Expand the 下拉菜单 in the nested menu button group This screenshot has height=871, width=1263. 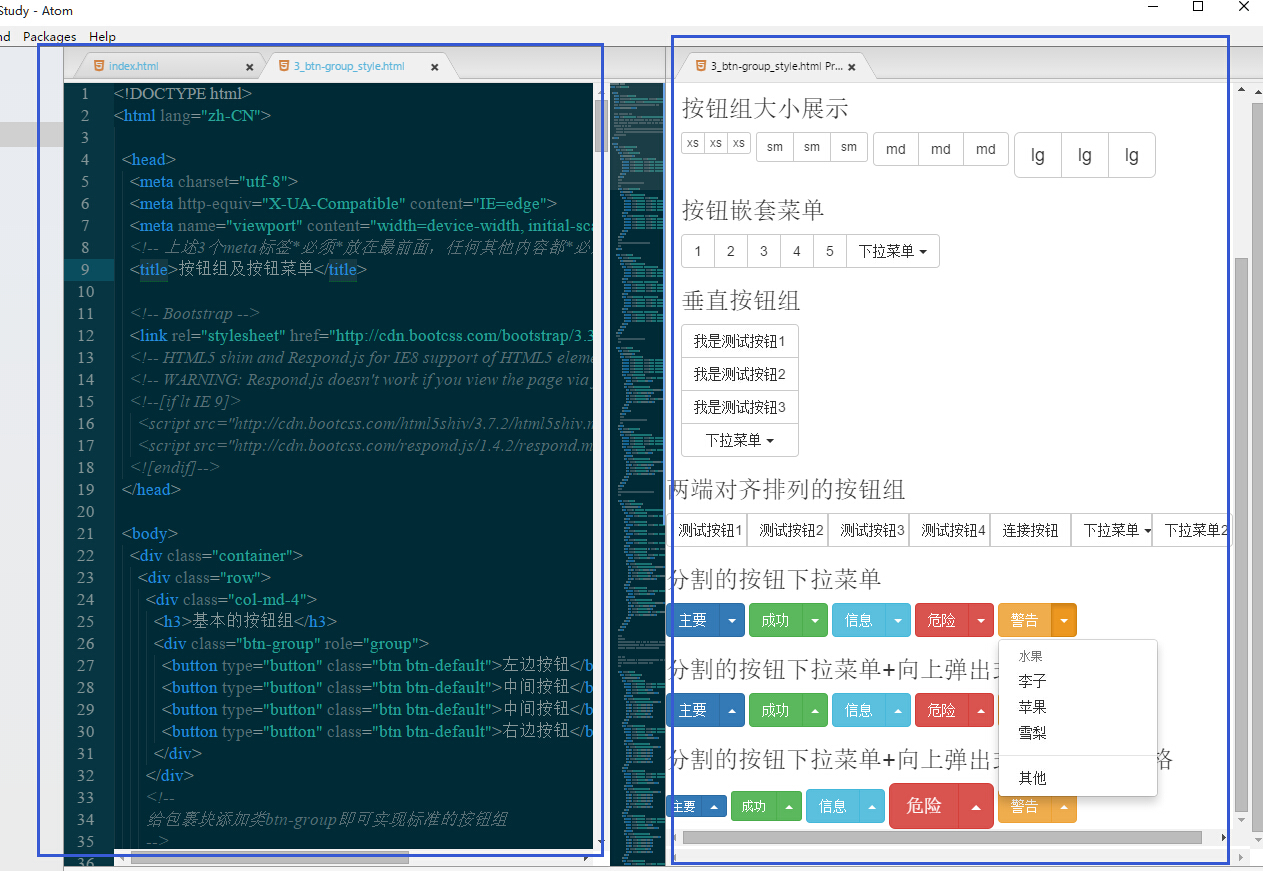tap(892, 251)
